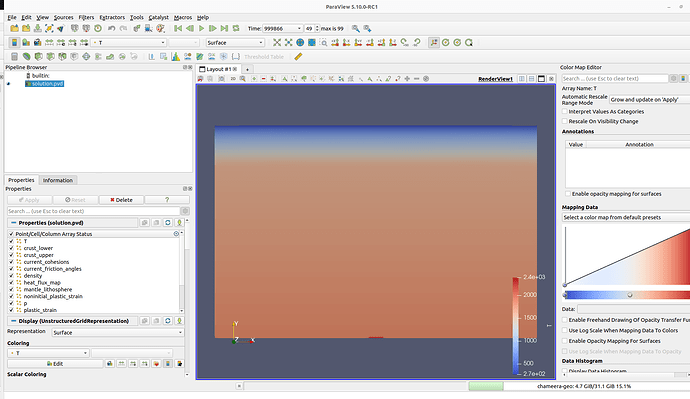Add a new layout tab with plus
Image resolution: width=690 pixels, height=399 pixels.
[247, 70]
